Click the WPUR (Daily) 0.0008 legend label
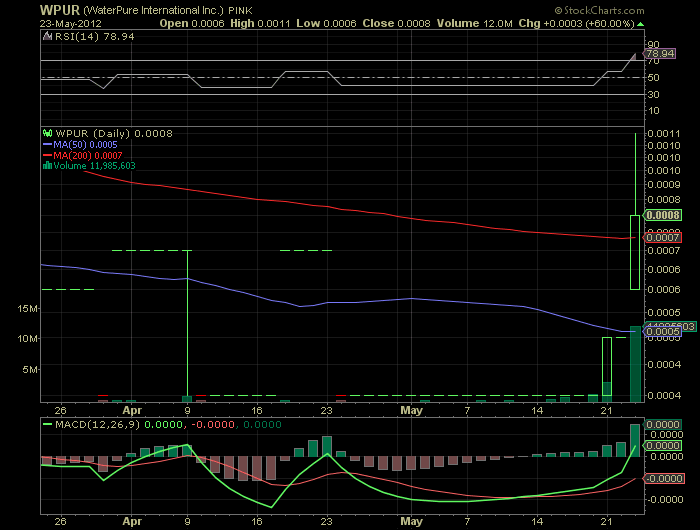Screen dimensions: 700x530 tap(114, 134)
